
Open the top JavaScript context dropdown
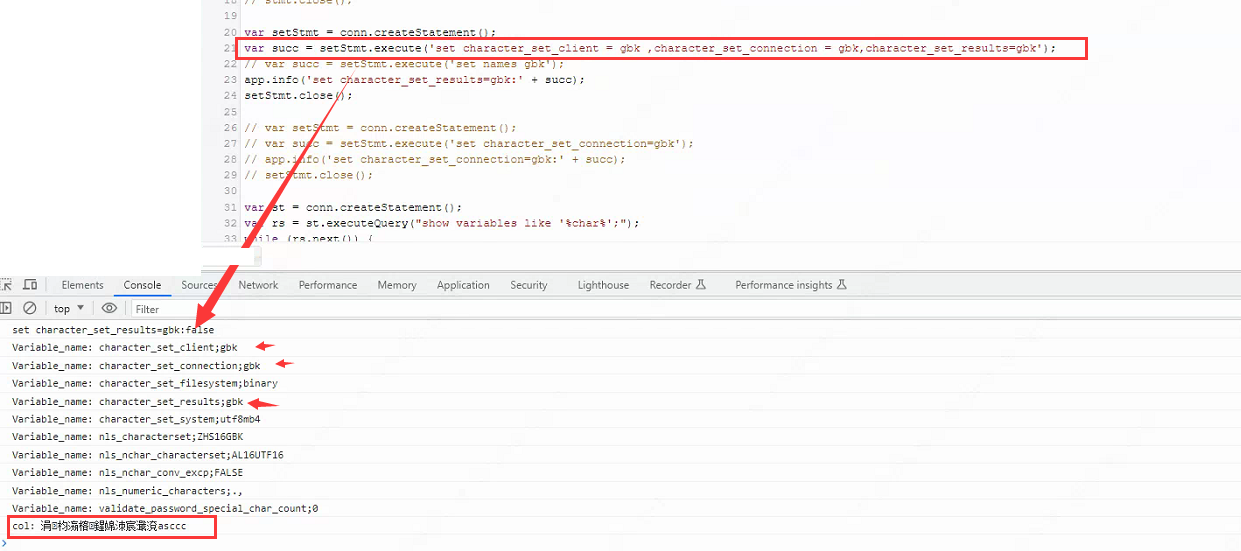point(69,309)
